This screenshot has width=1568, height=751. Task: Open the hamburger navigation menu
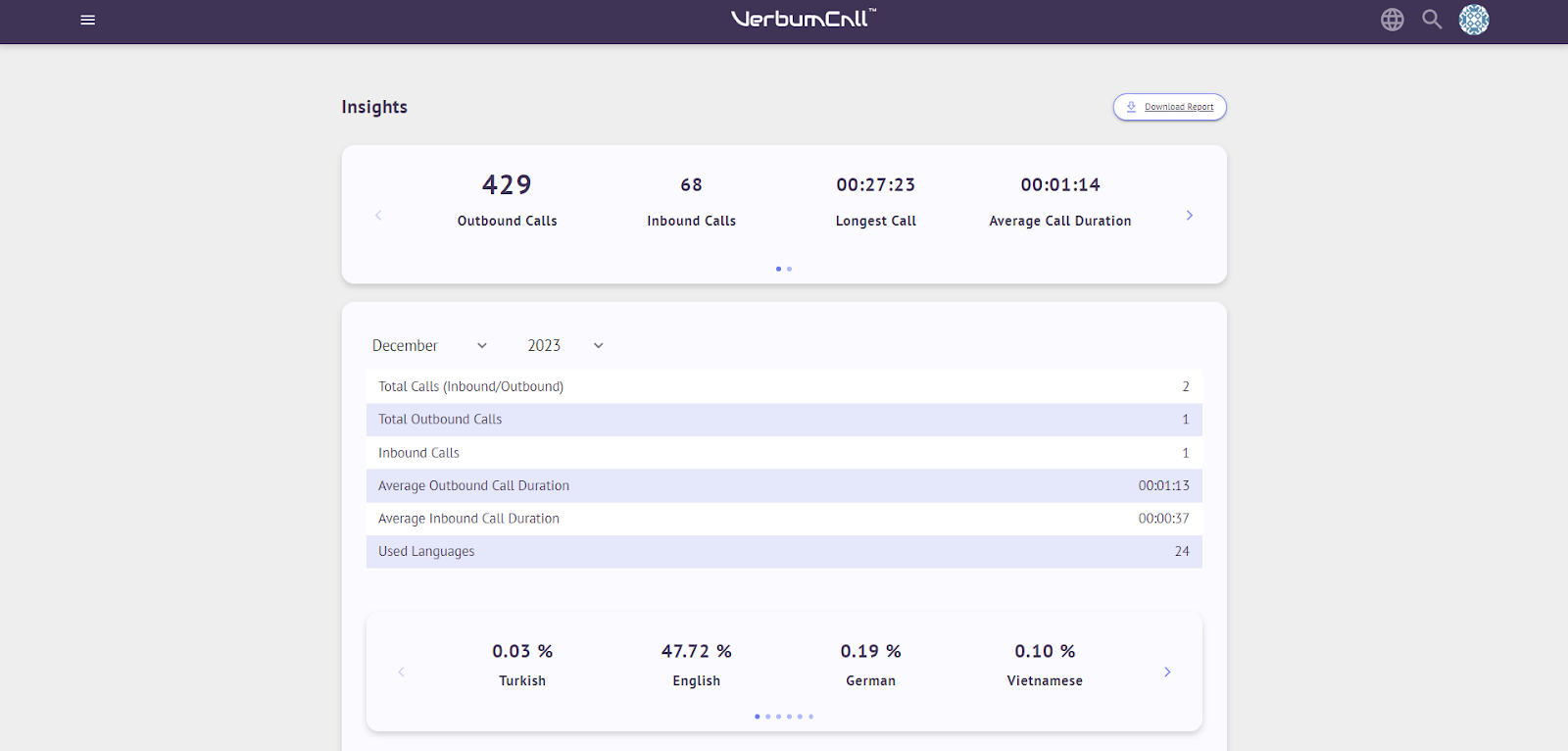point(87,20)
